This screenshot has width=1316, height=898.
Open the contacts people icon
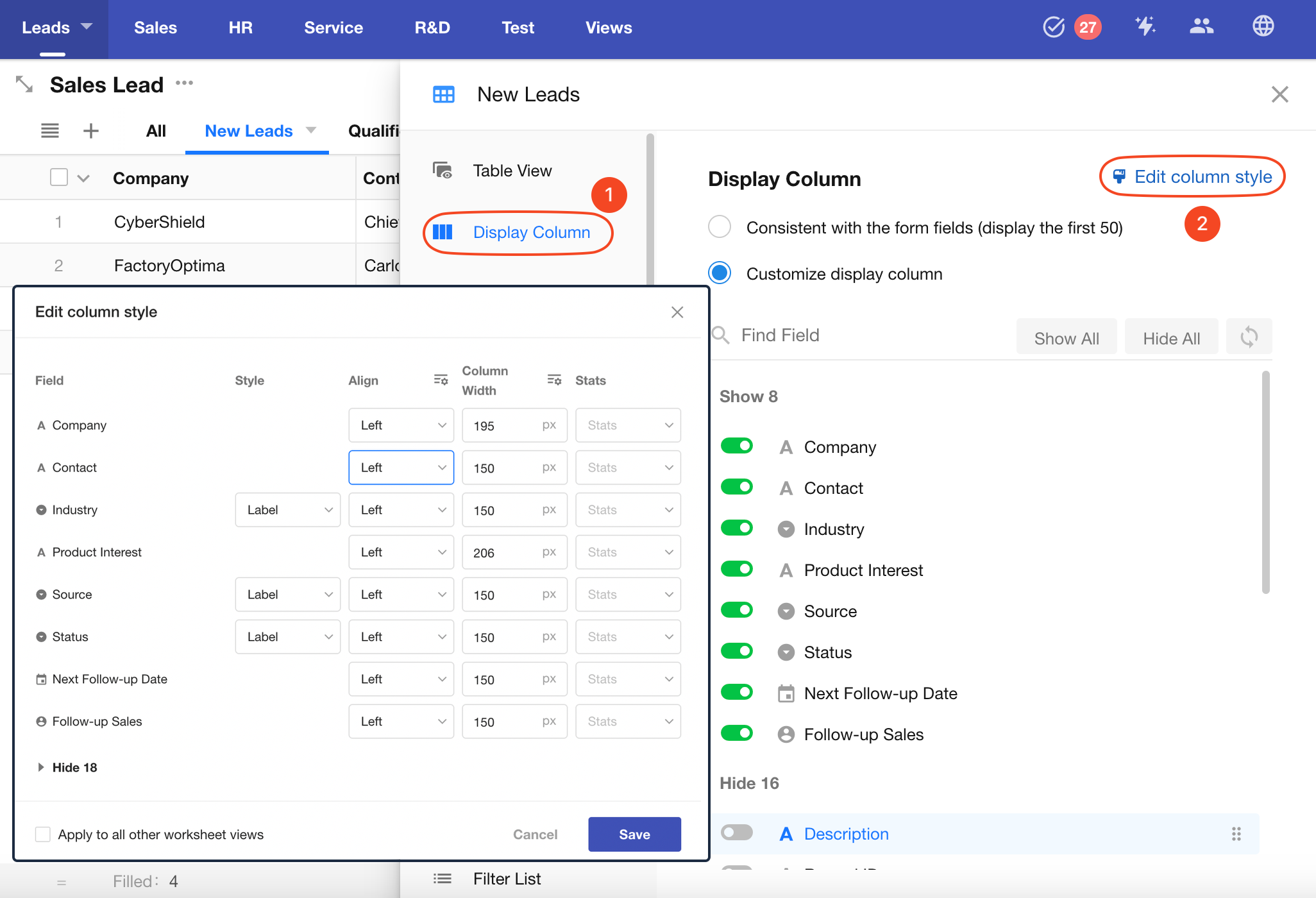1201,27
